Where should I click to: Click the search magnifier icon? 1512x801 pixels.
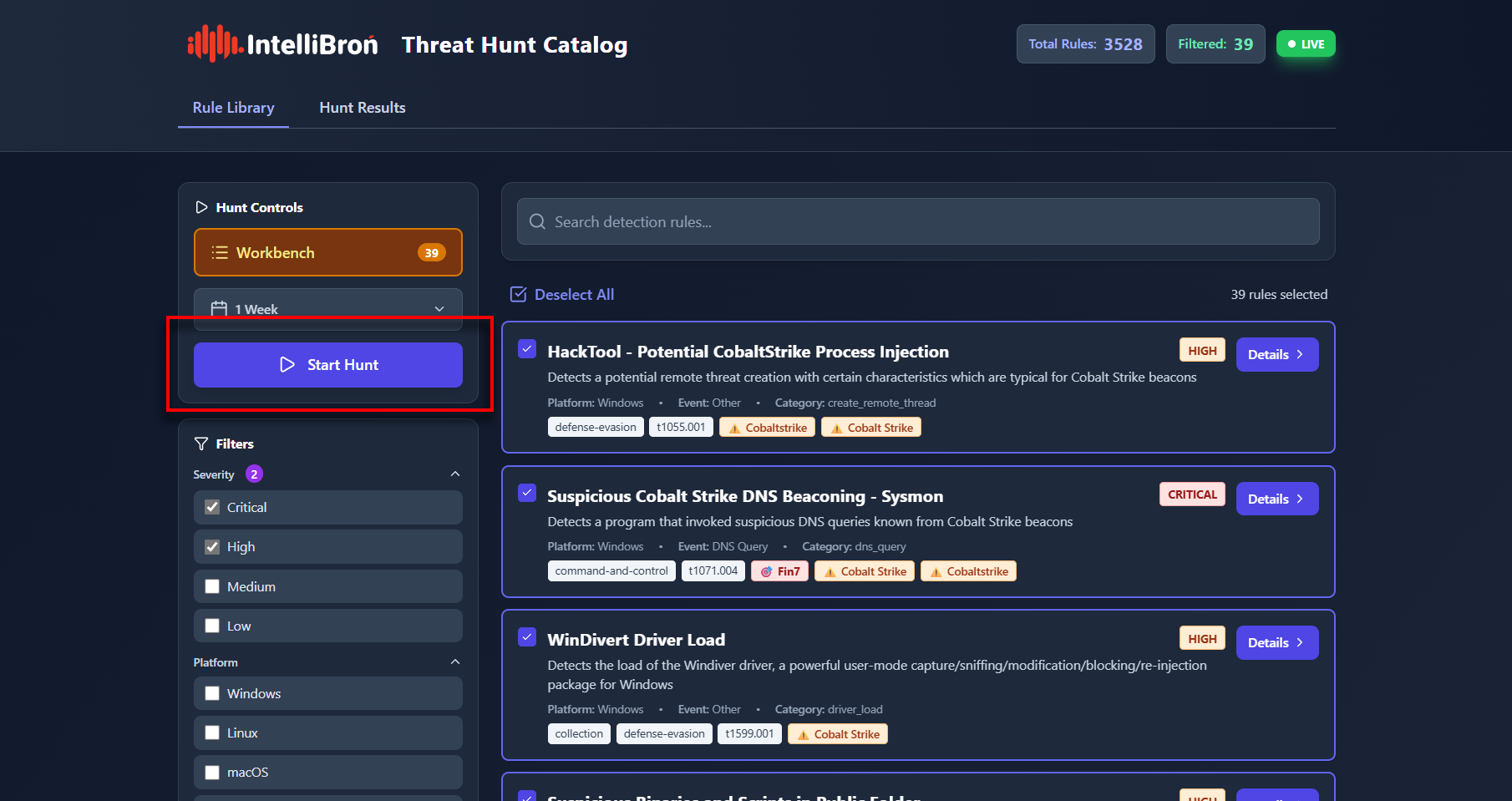click(x=538, y=222)
